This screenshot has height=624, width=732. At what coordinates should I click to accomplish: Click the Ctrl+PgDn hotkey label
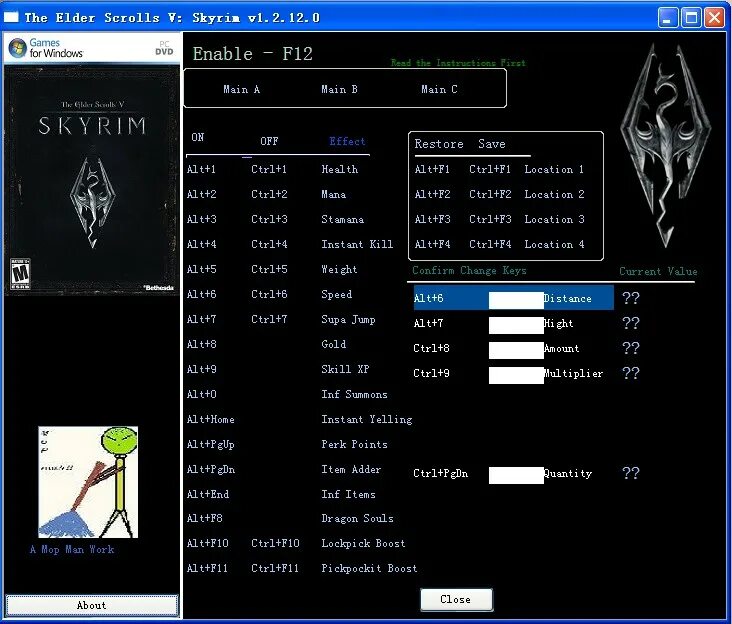pos(441,474)
